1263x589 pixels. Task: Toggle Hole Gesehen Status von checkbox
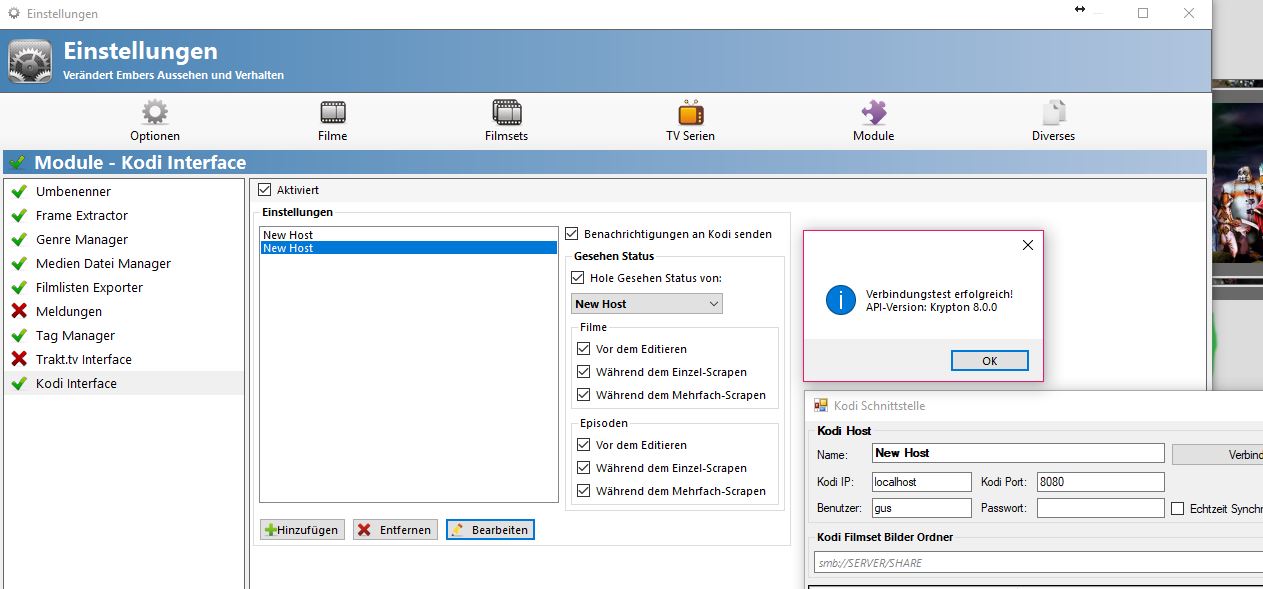coord(578,278)
